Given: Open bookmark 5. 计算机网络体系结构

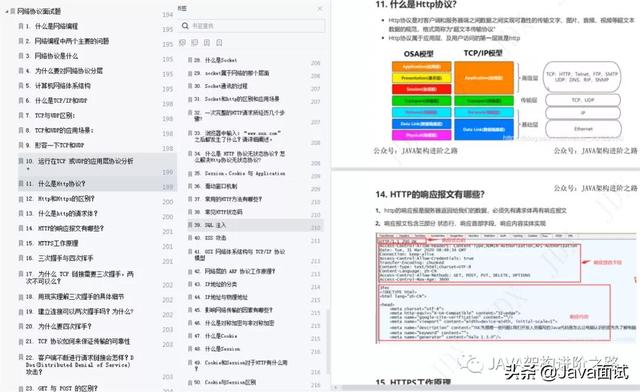Looking at the screenshot, I should pos(58,86).
